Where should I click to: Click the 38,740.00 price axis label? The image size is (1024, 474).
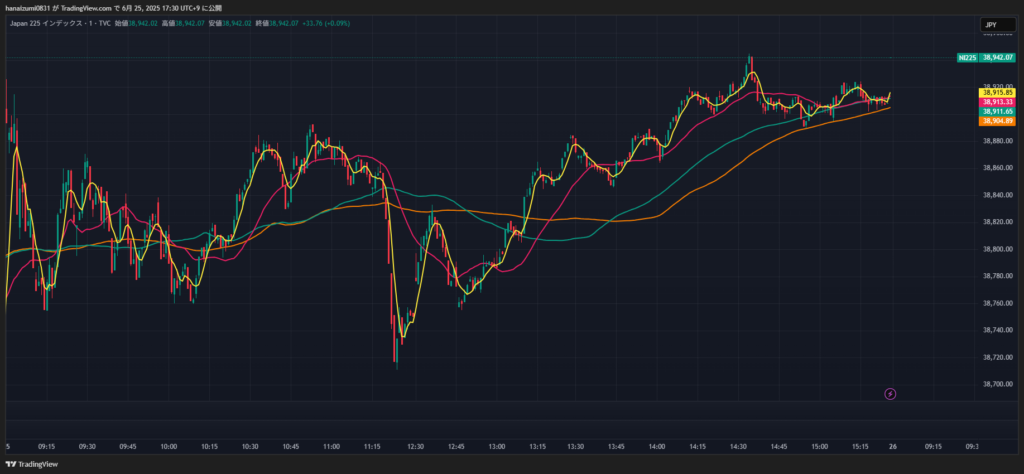(x=999, y=330)
